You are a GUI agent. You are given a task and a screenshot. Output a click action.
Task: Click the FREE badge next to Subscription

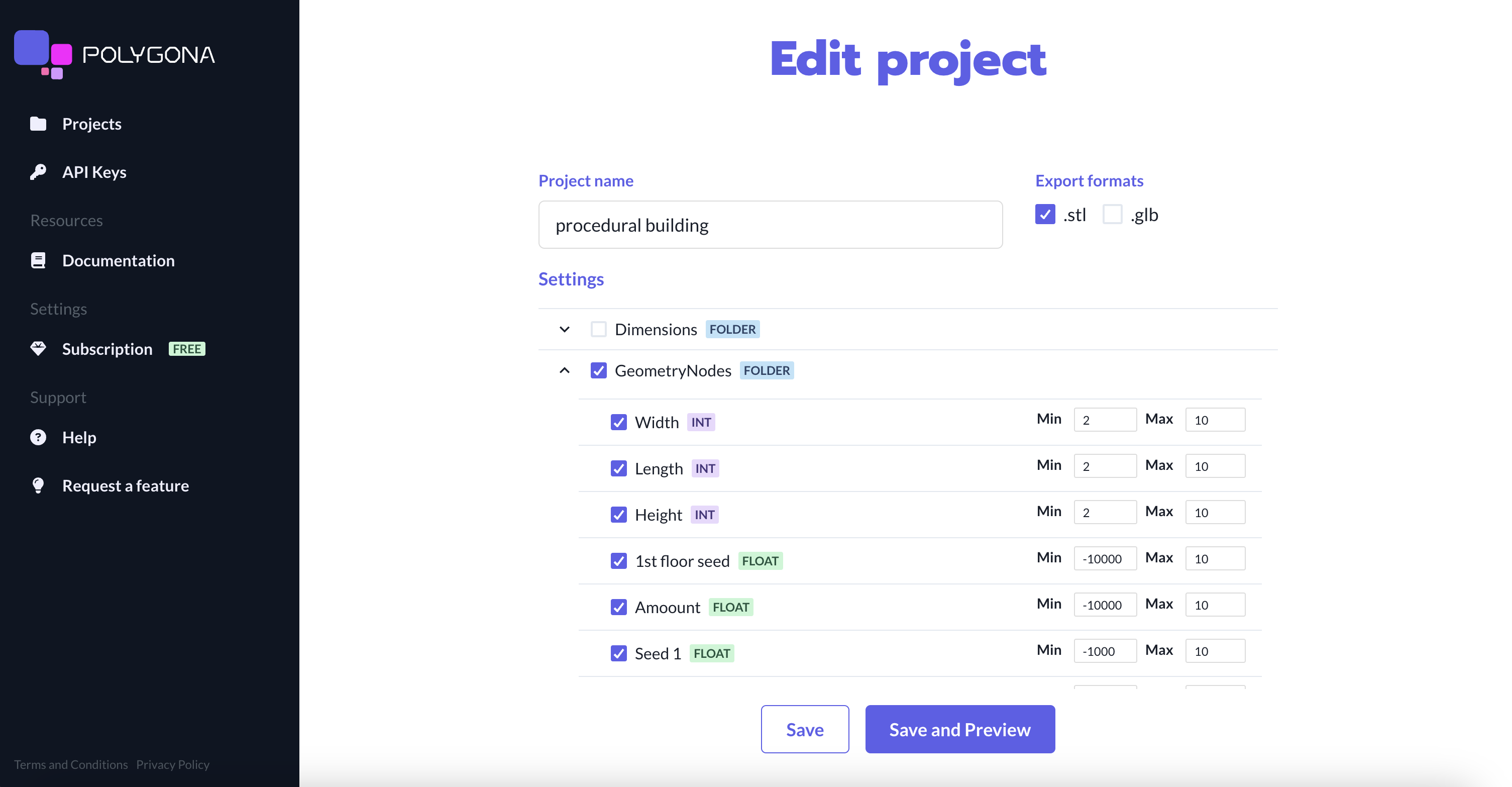coord(187,348)
